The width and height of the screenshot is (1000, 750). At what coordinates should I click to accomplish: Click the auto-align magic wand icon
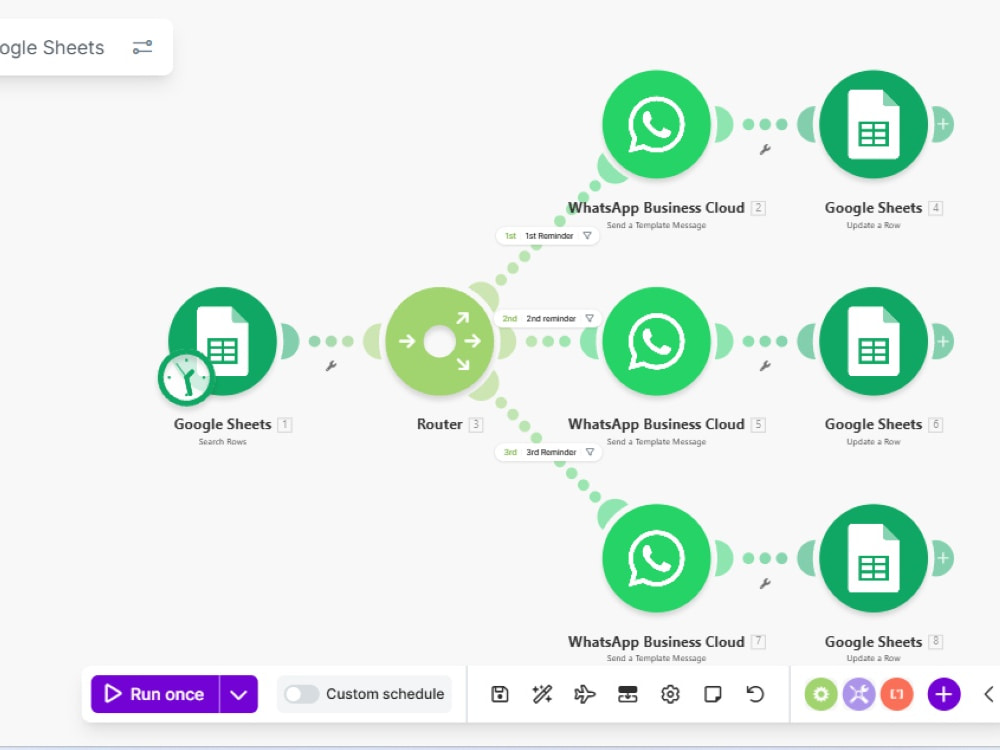click(x=542, y=694)
